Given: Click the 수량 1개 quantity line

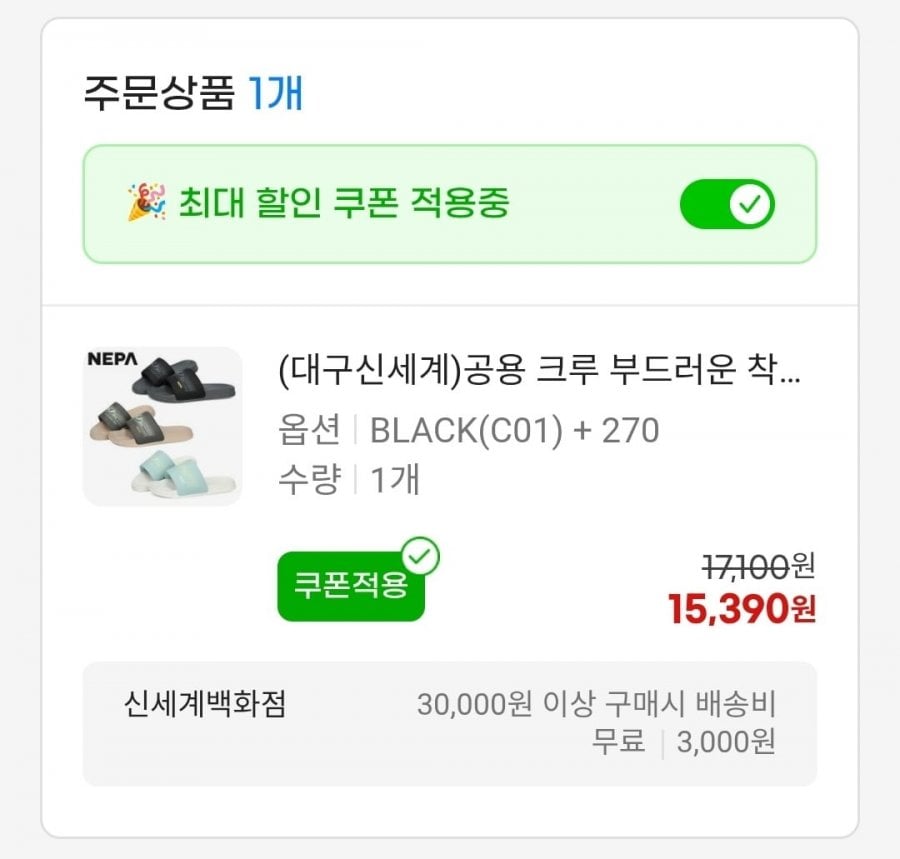Looking at the screenshot, I should click(349, 480).
